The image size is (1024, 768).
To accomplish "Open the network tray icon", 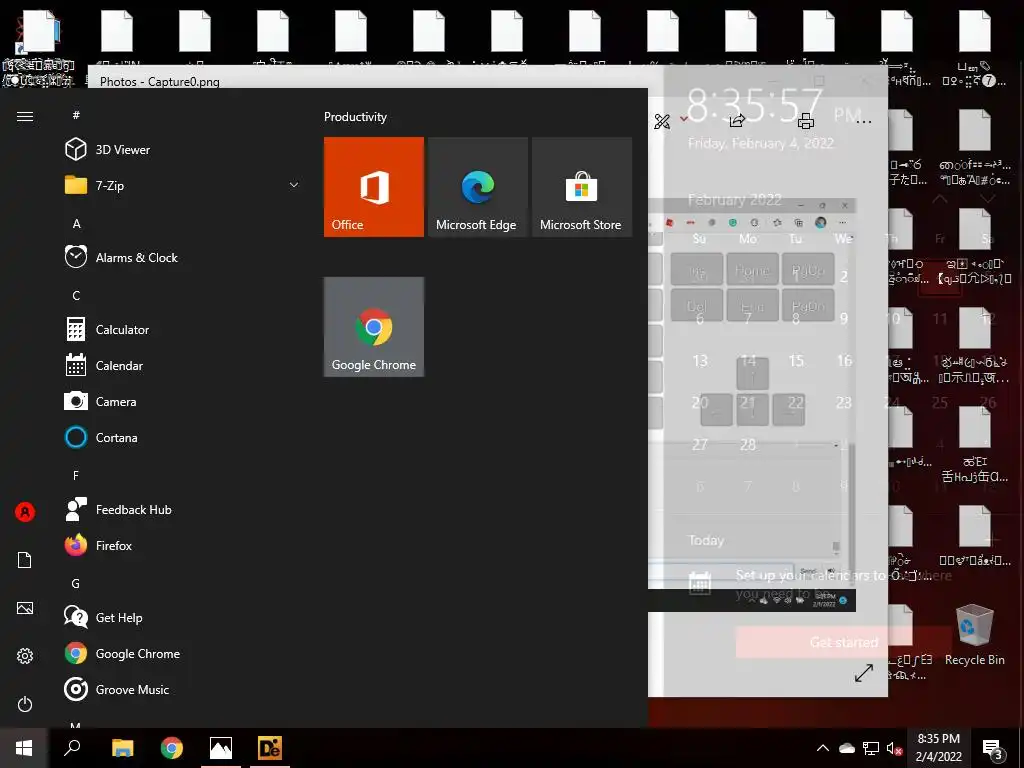I will pyautogui.click(x=871, y=748).
